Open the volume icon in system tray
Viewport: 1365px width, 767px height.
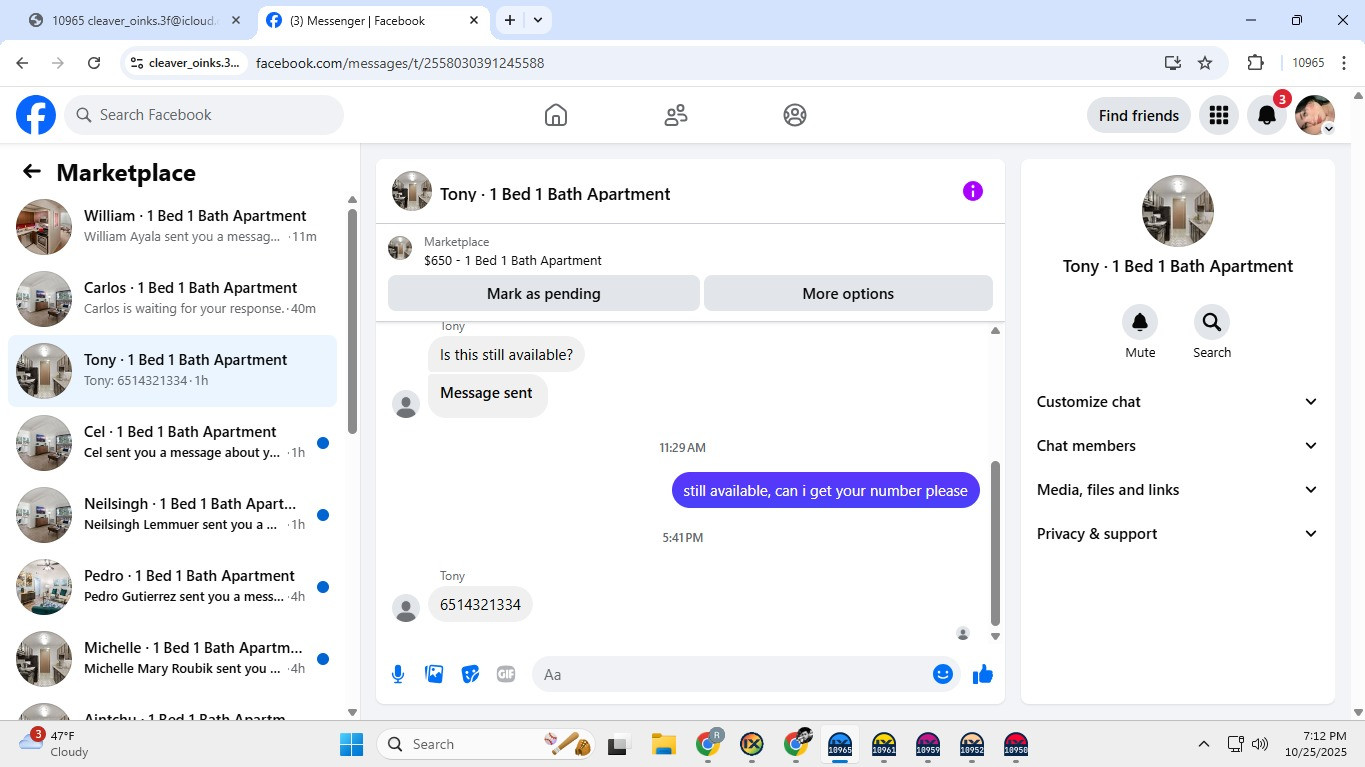[1260, 744]
